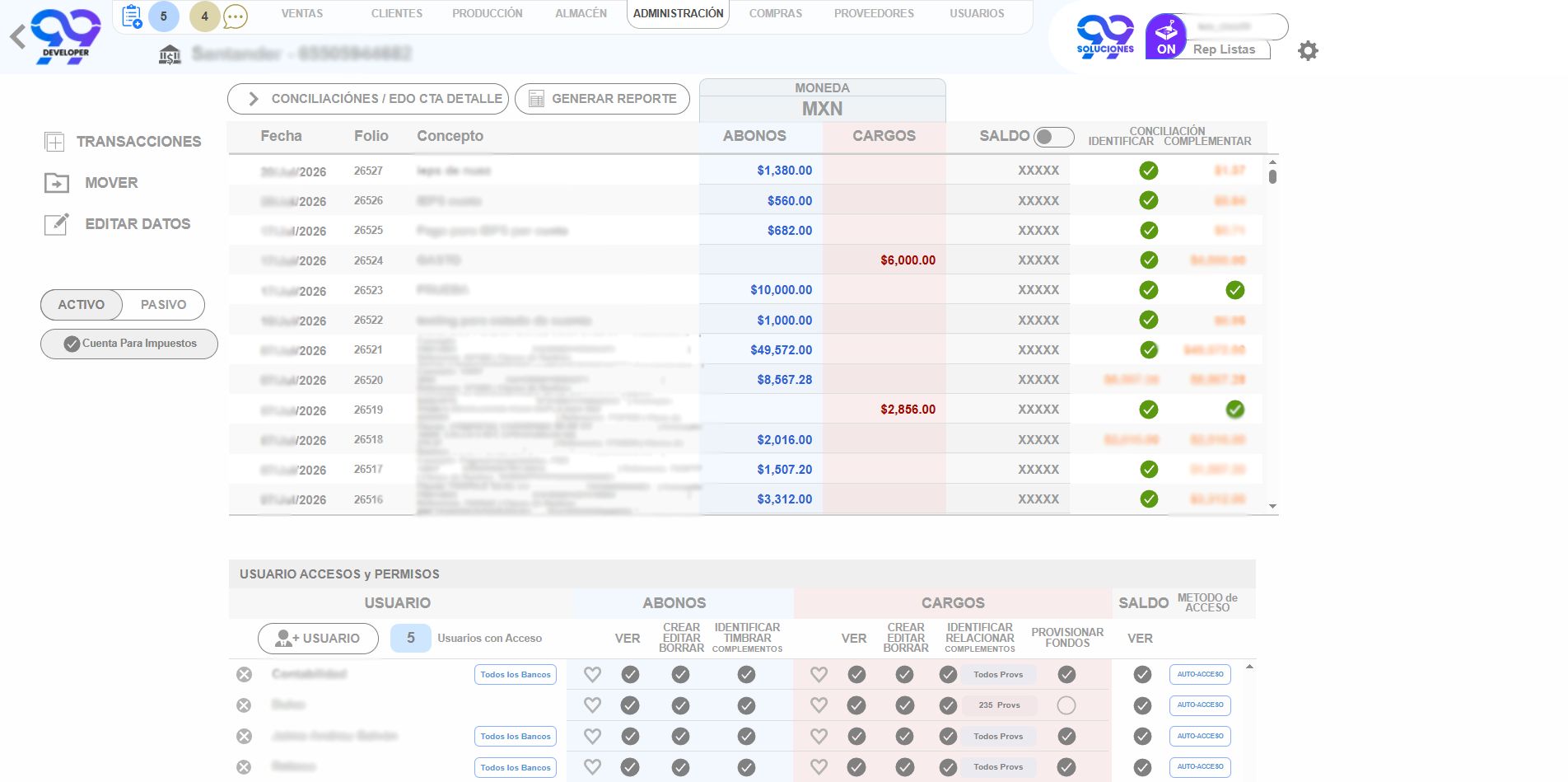Open the VENTAS tab

[x=302, y=14]
